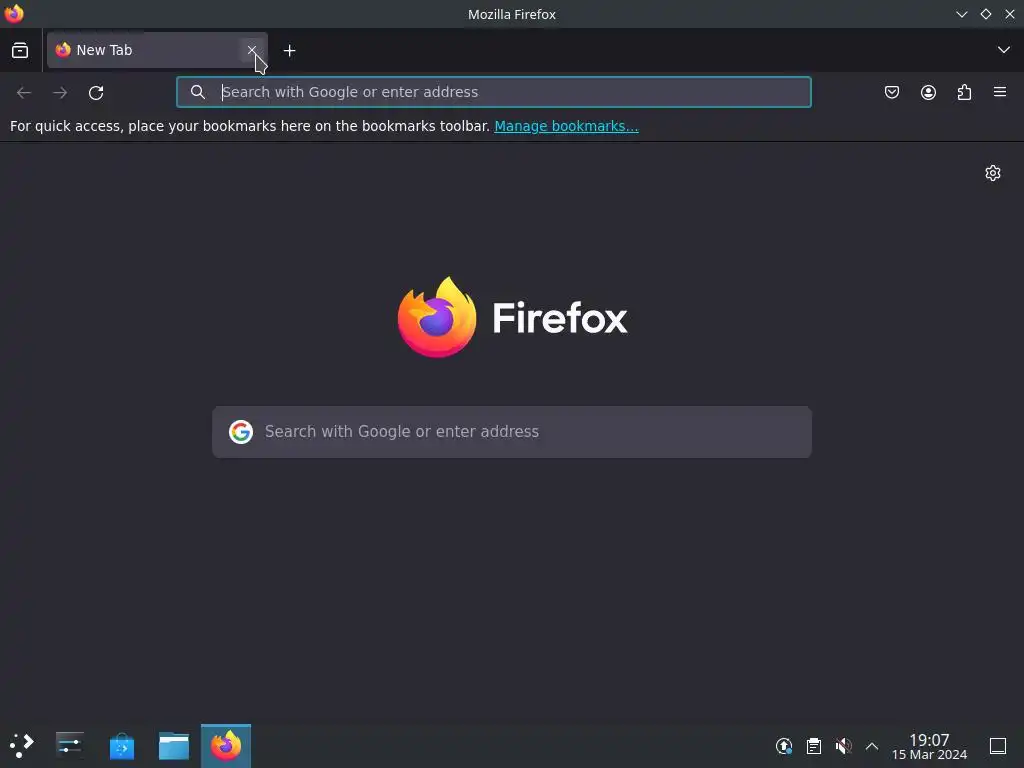
Task: Open the Firefox View tab icon
Action: (20, 50)
